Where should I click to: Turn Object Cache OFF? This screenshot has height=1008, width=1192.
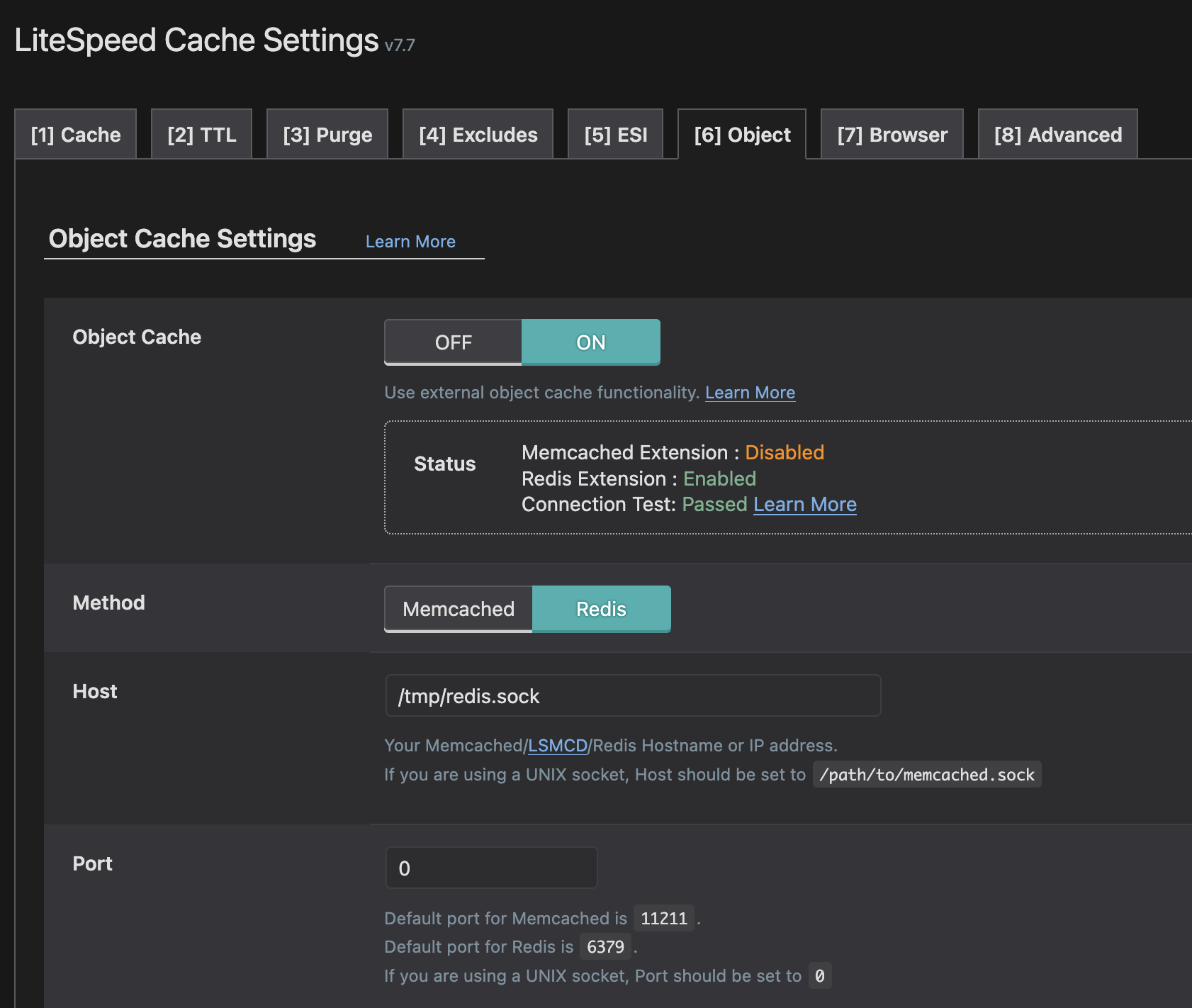454,342
